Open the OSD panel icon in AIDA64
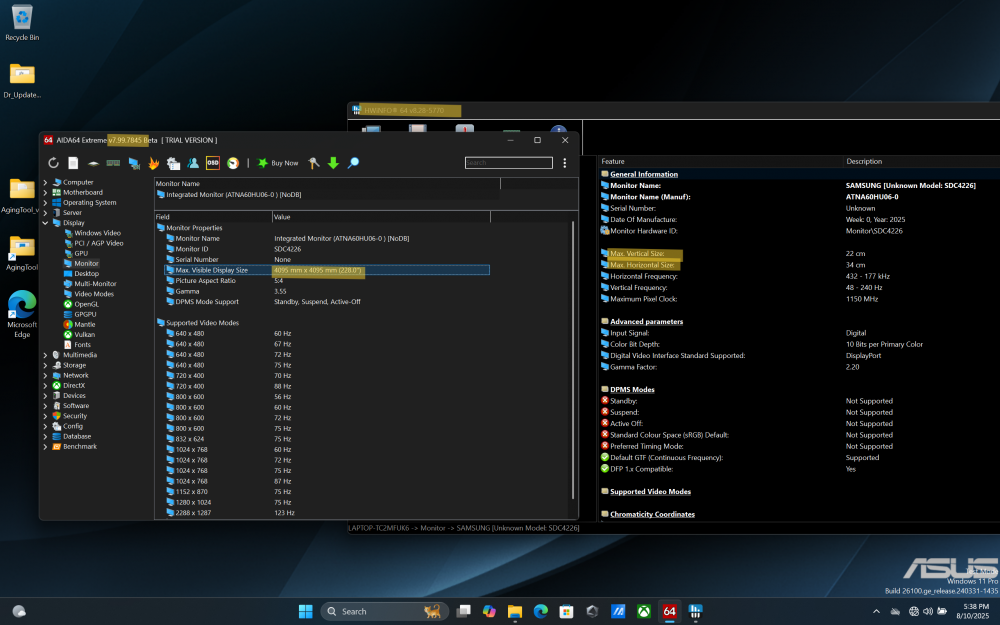The width and height of the screenshot is (1000, 625). [x=213, y=163]
